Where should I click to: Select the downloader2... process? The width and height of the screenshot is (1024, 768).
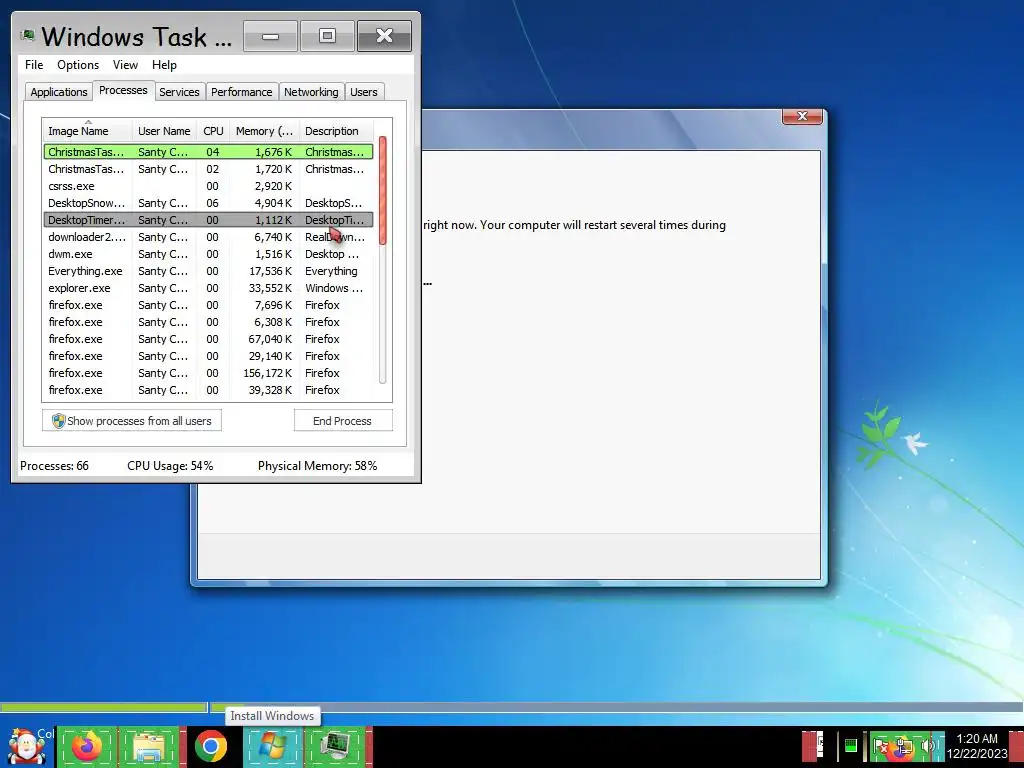tap(208, 236)
